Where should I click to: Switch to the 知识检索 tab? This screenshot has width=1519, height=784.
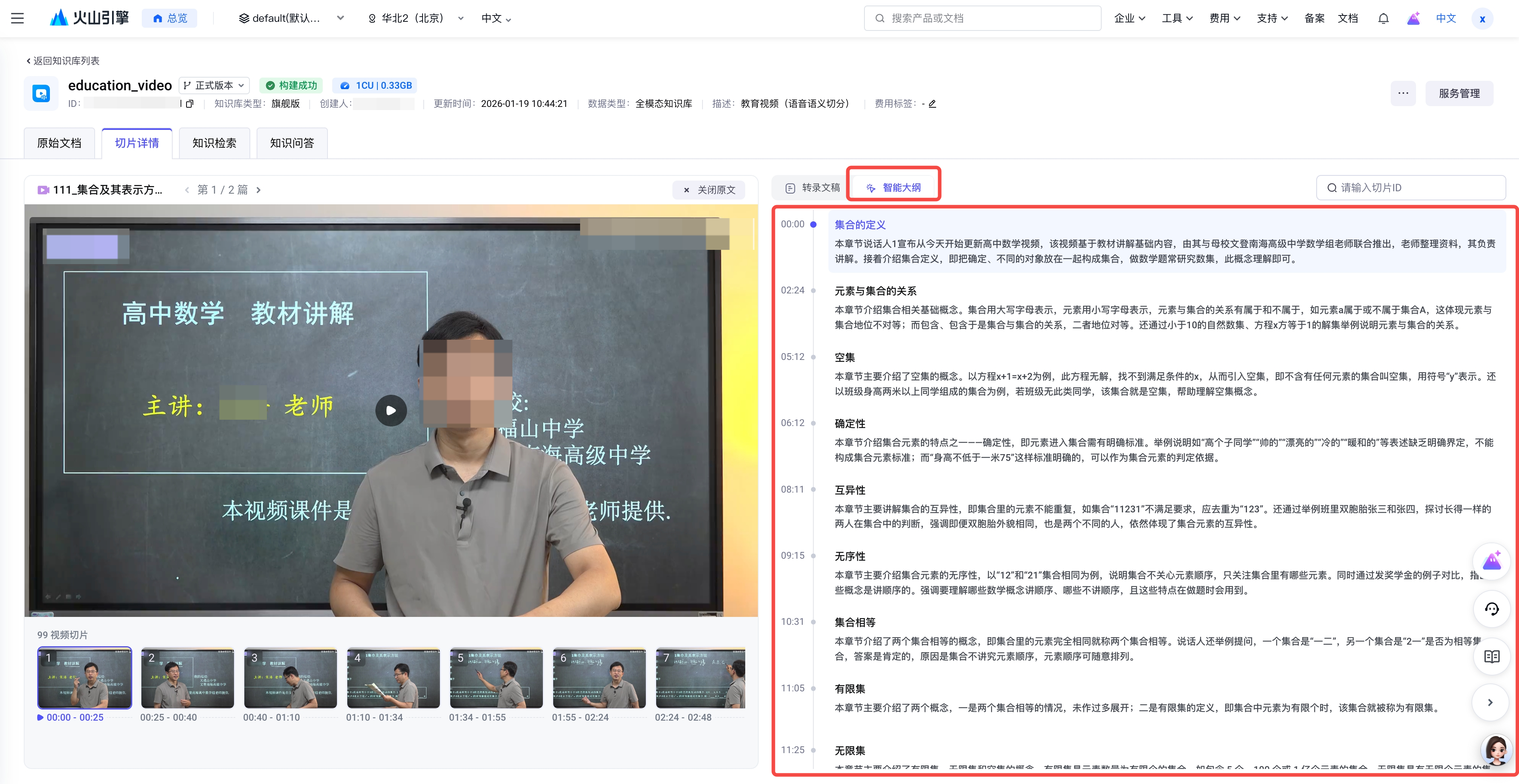point(214,143)
